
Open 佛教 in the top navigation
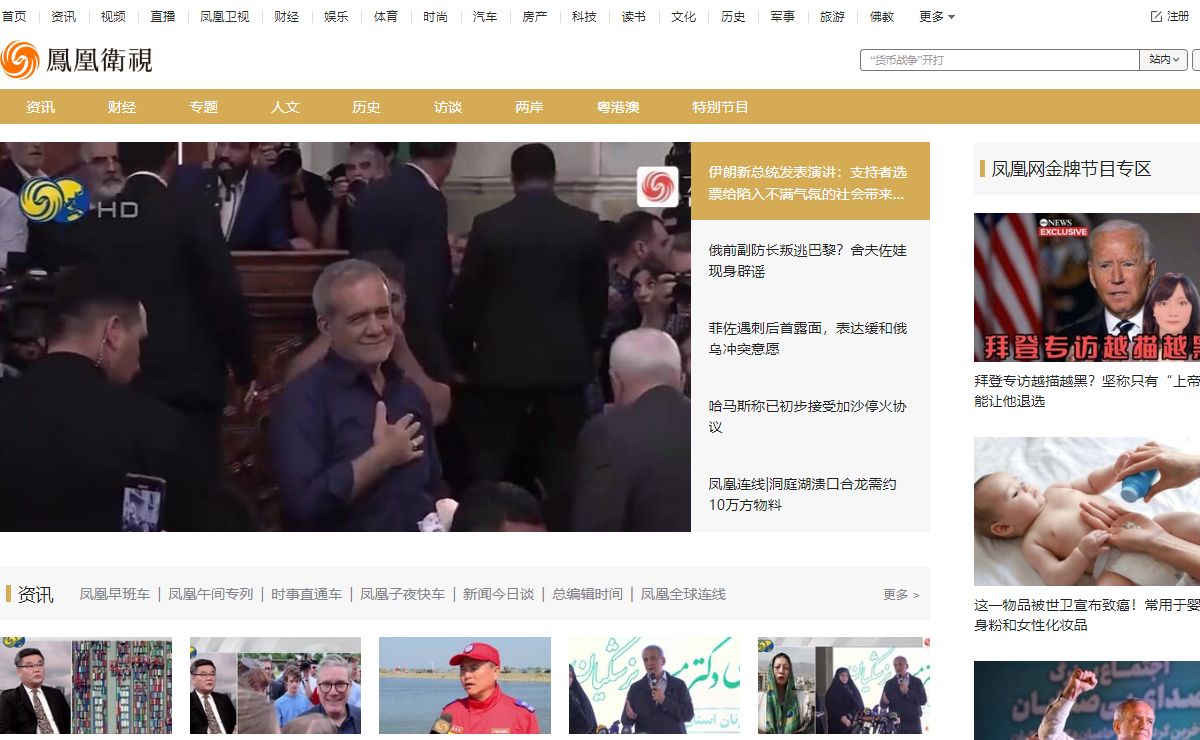point(882,16)
